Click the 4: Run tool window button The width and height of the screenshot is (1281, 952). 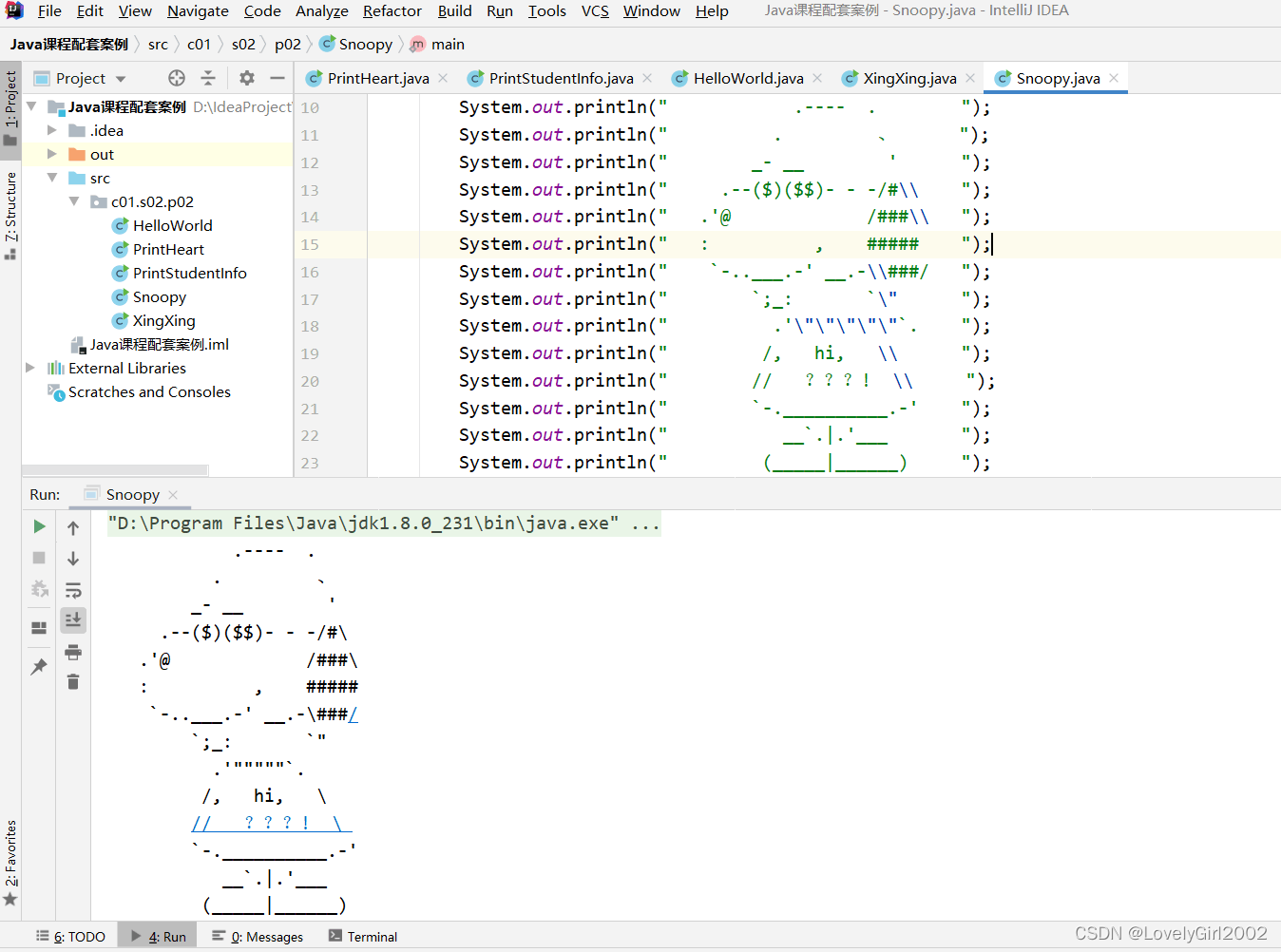point(159,936)
